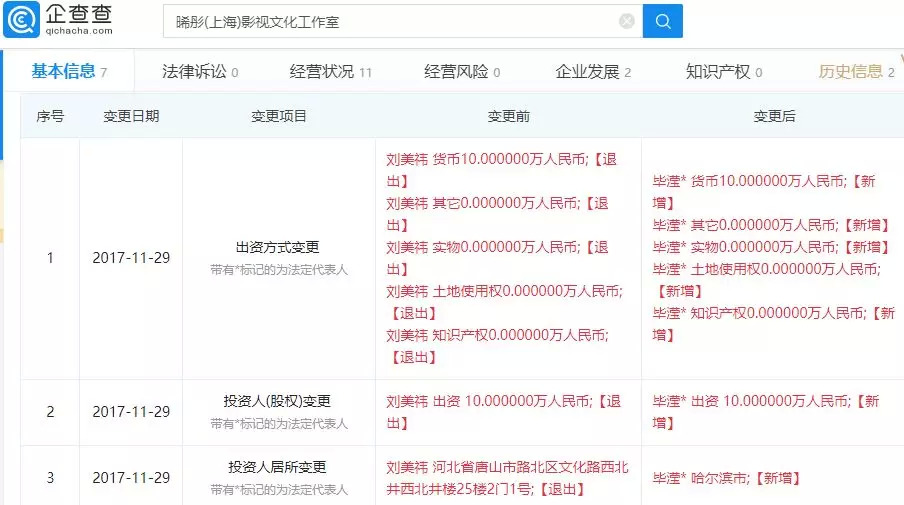Click the 变更前 column header
Image resolution: width=904 pixels, height=505 pixels.
508,117
